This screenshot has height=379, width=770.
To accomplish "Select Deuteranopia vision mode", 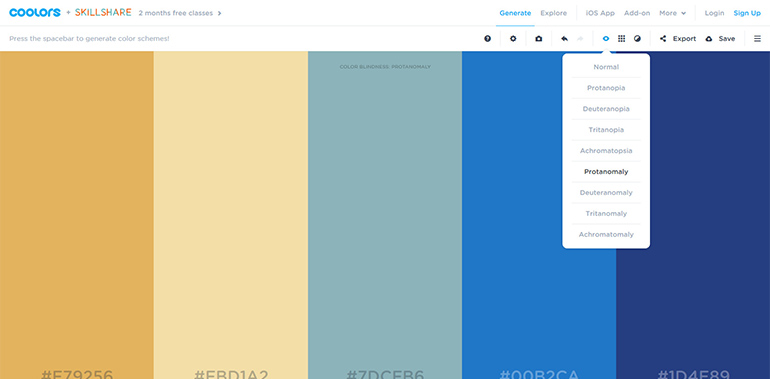I will tap(606, 109).
